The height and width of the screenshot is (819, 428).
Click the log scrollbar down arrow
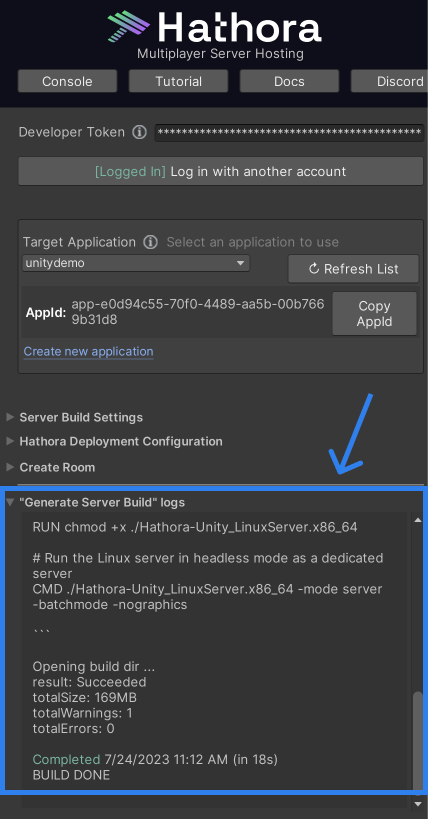coord(418,803)
